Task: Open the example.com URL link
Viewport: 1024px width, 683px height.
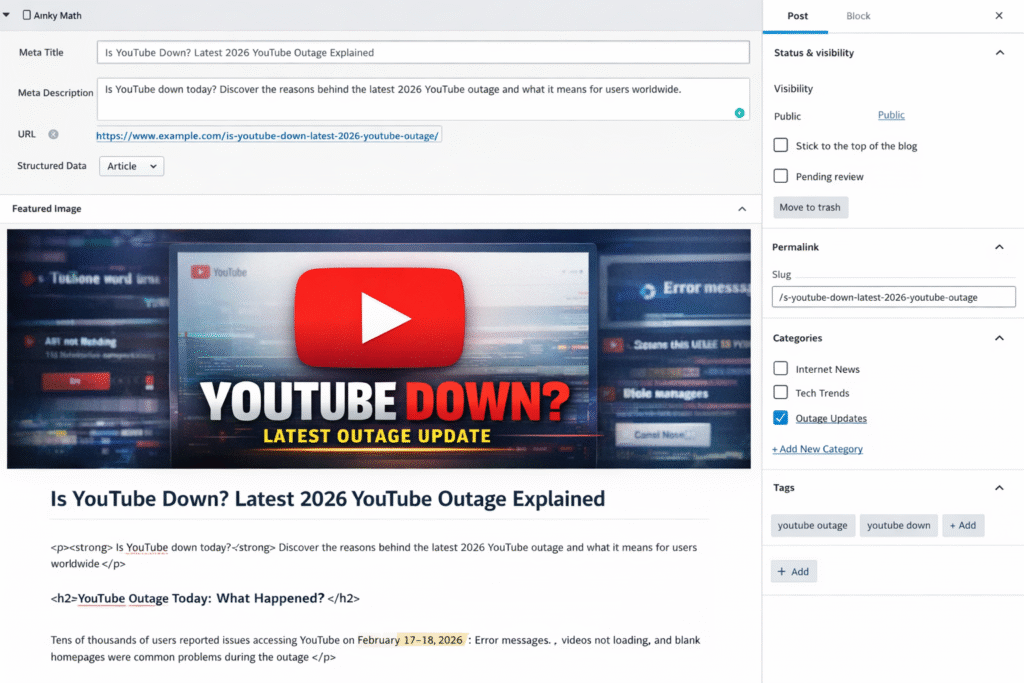Action: pyautogui.click(x=267, y=136)
